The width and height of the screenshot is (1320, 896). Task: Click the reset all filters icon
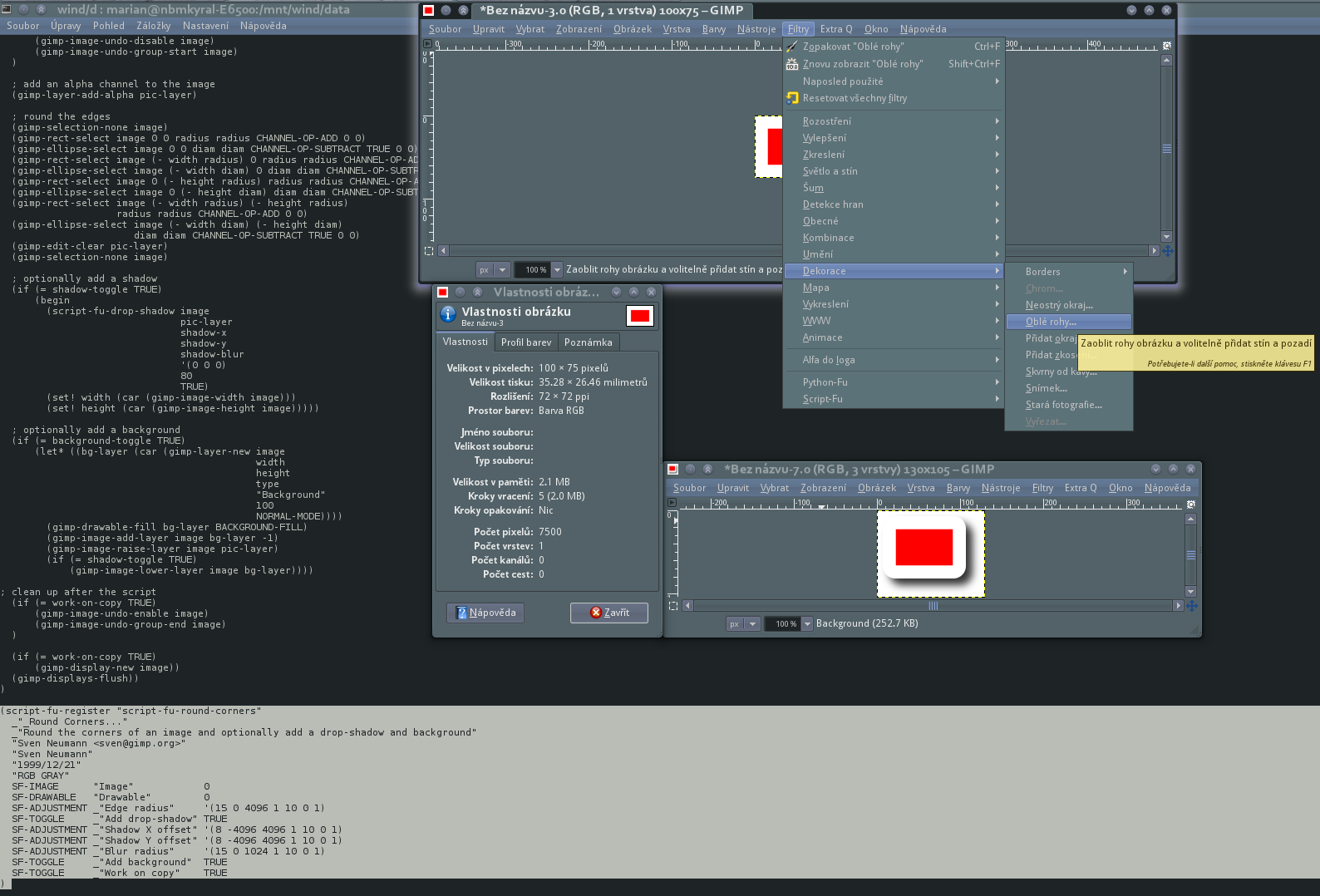click(792, 98)
